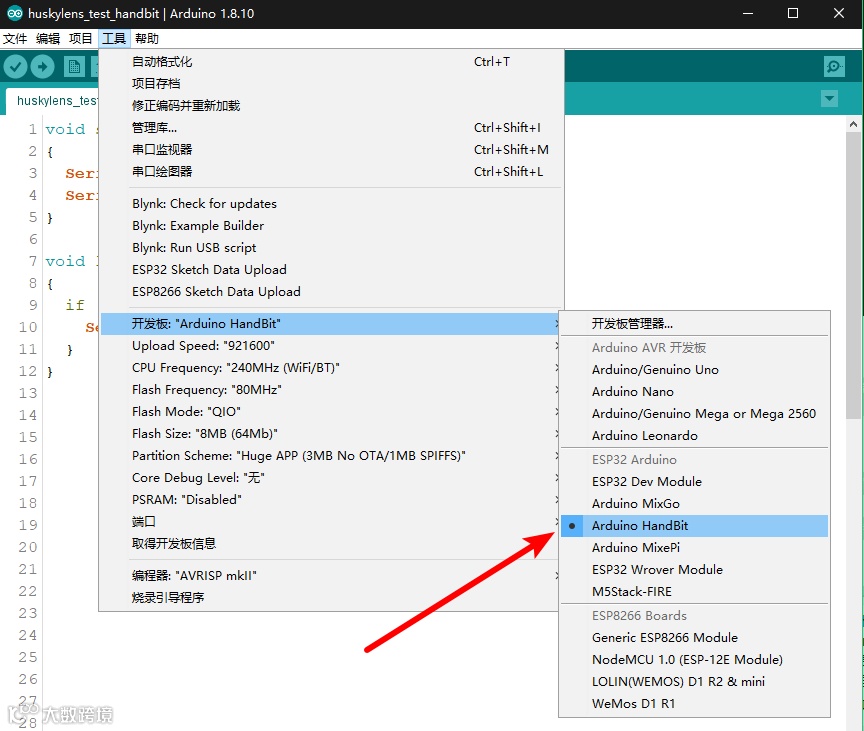Select 修正编码并重新加载 entry
864x731 pixels.
(331, 106)
